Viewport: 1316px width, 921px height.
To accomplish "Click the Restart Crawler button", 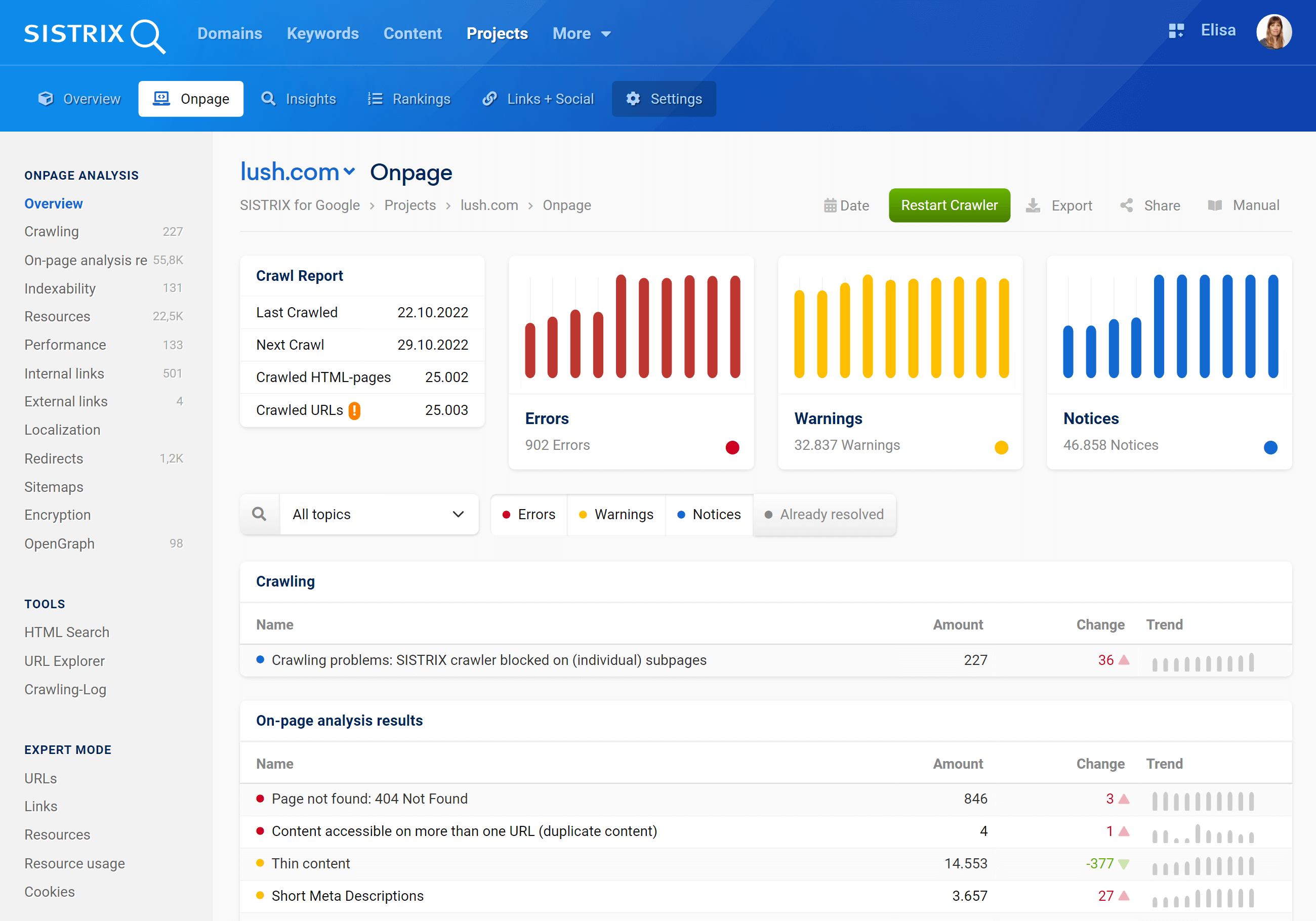I will click(x=949, y=205).
